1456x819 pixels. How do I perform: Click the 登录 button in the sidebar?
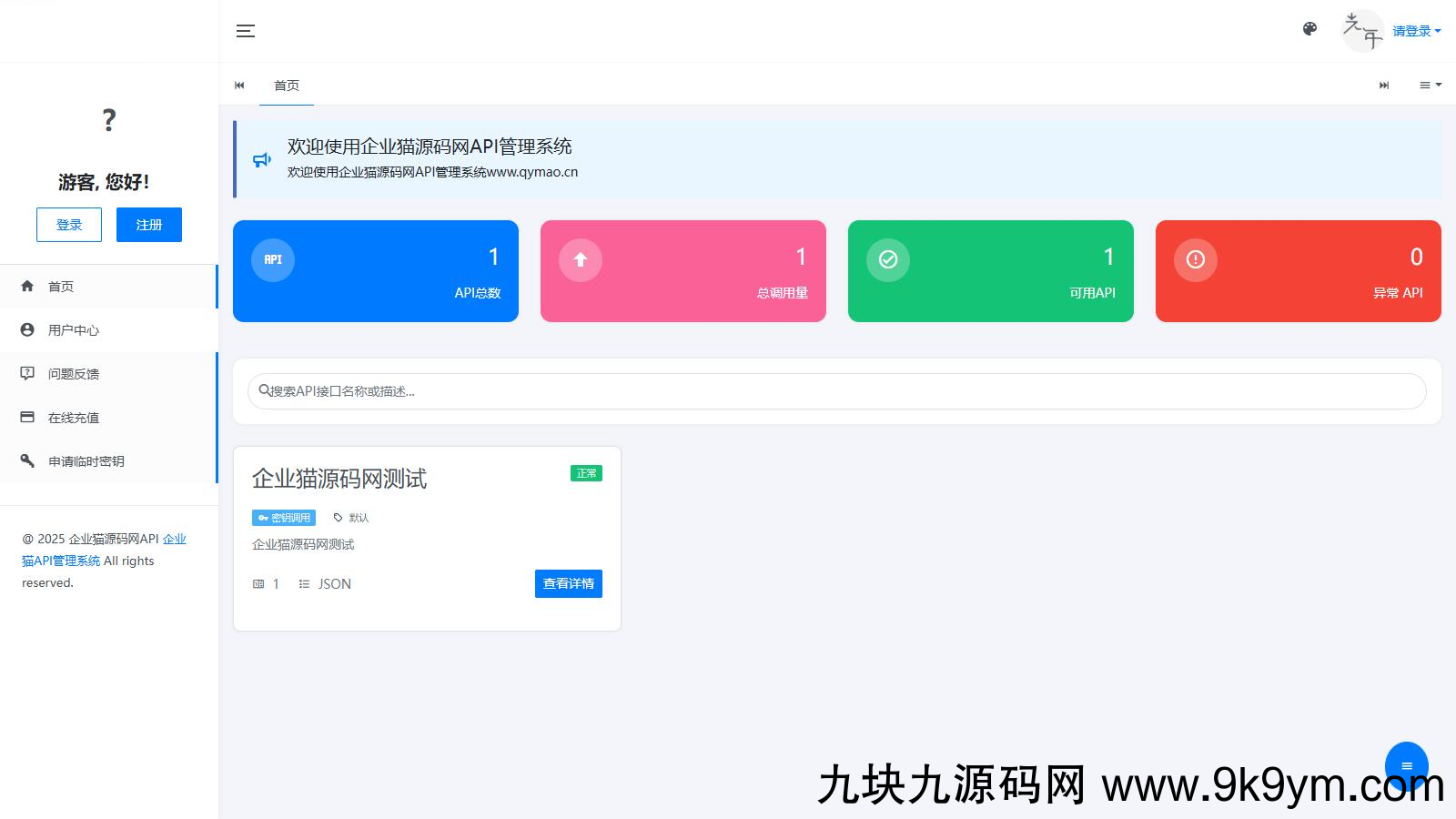(69, 225)
